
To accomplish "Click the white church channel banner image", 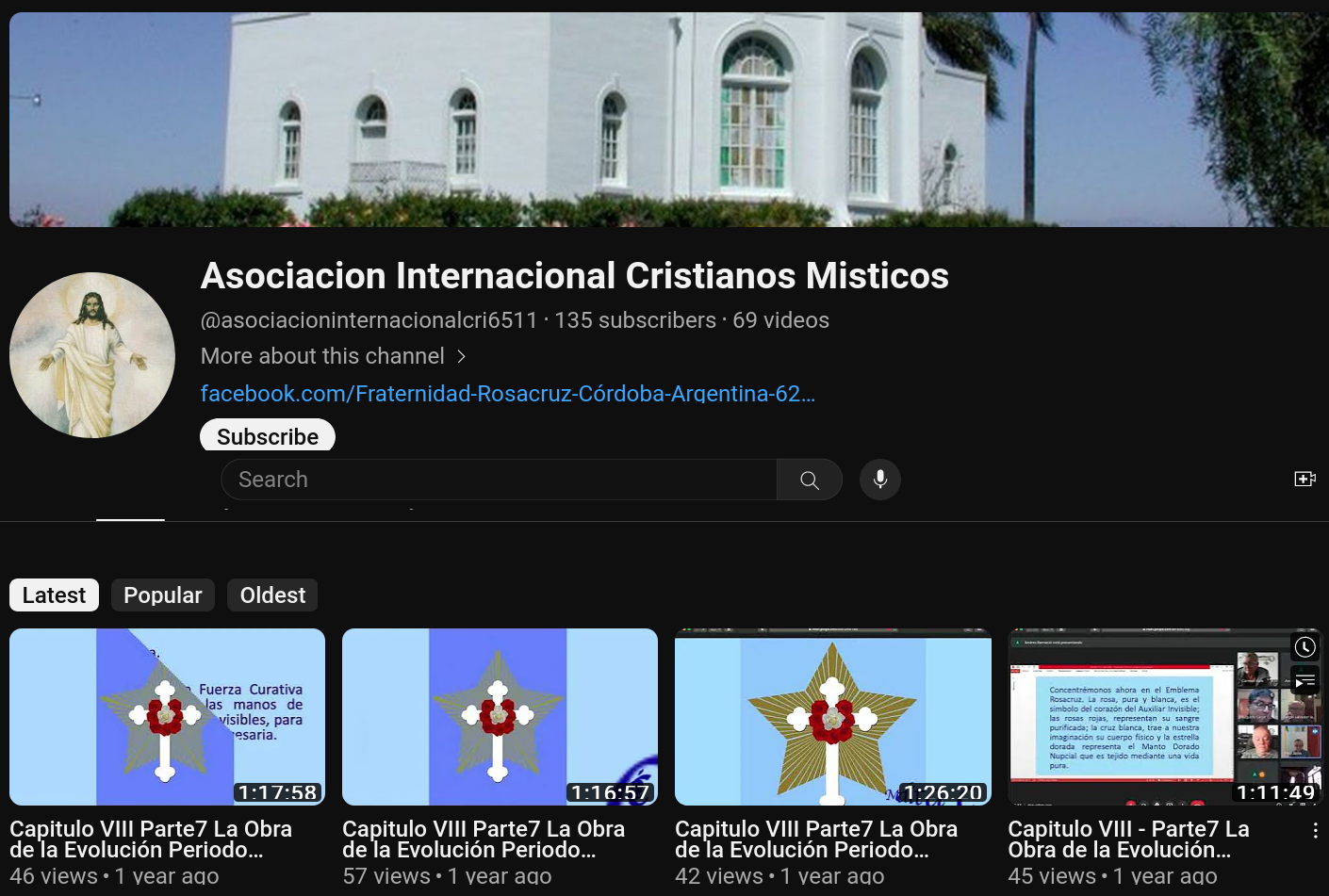I will pos(664,120).
